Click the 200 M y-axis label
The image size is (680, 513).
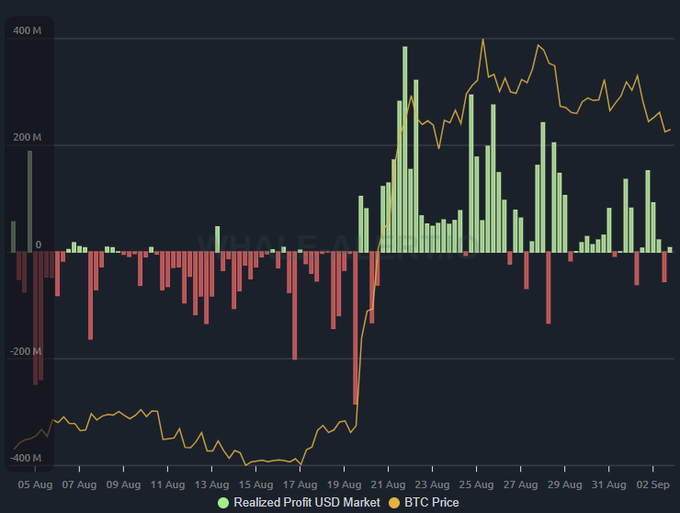click(27, 137)
